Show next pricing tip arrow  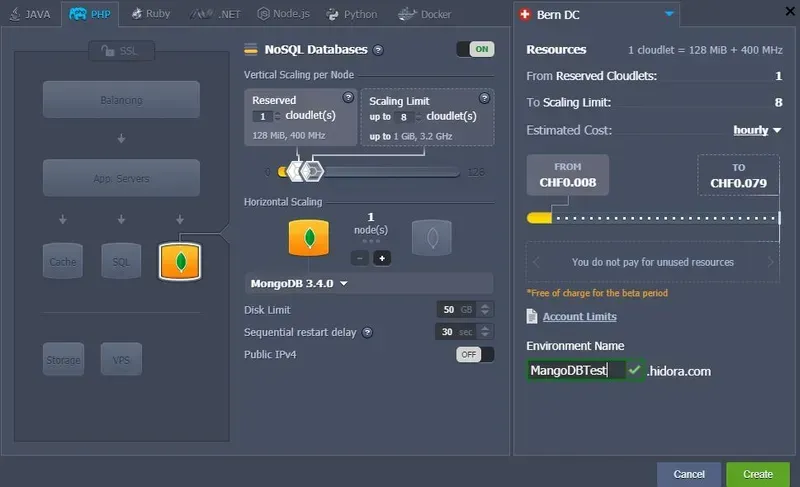pos(770,262)
